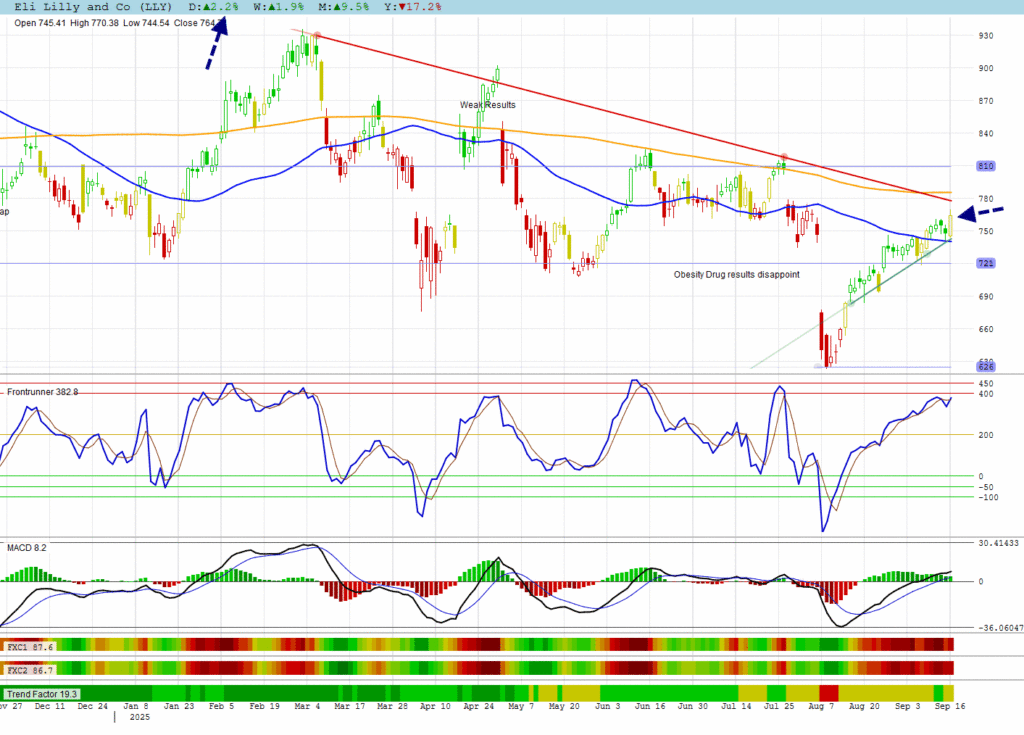This screenshot has height=735, width=1024.
Task: Click the Apr 24 date label
Action: pos(479,706)
